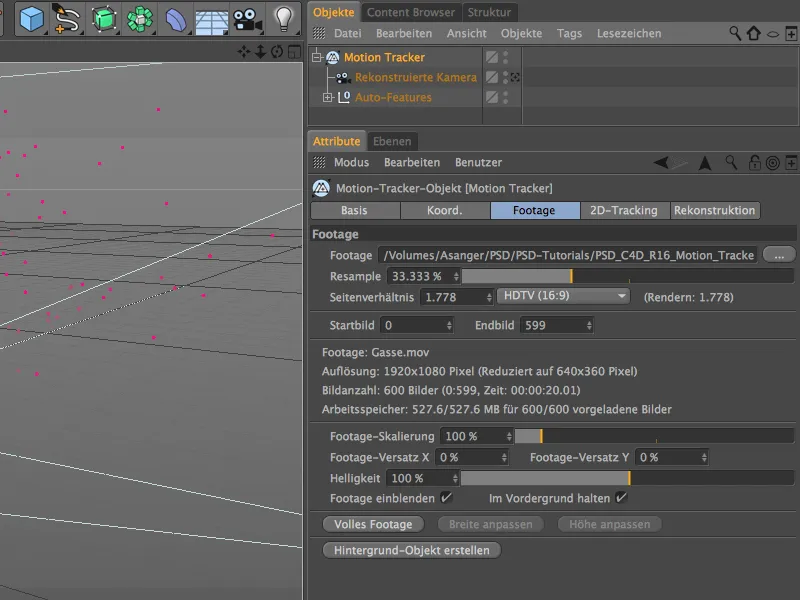Collapse the Motion Tracker tree node
Viewport: 800px width, 600px height.
click(x=317, y=57)
